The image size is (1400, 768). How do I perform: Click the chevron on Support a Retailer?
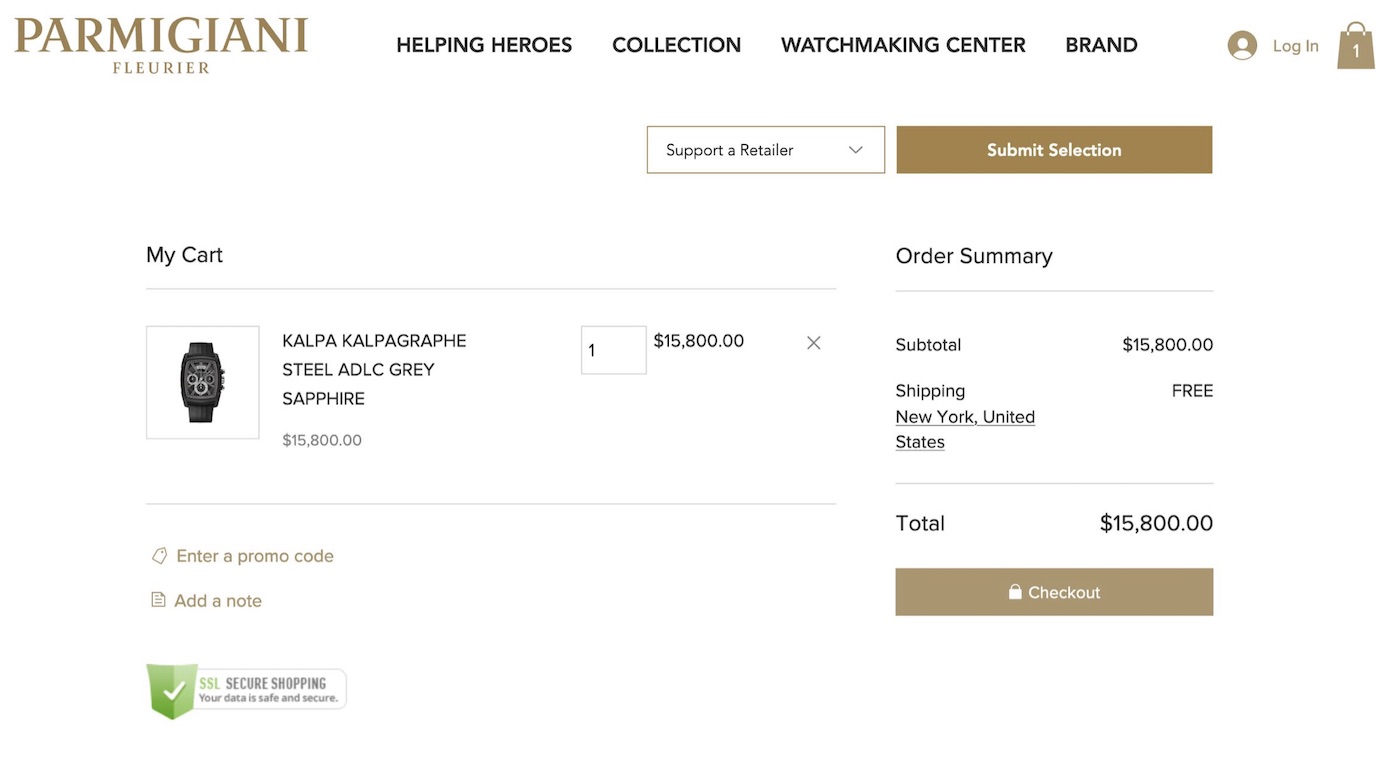point(856,149)
